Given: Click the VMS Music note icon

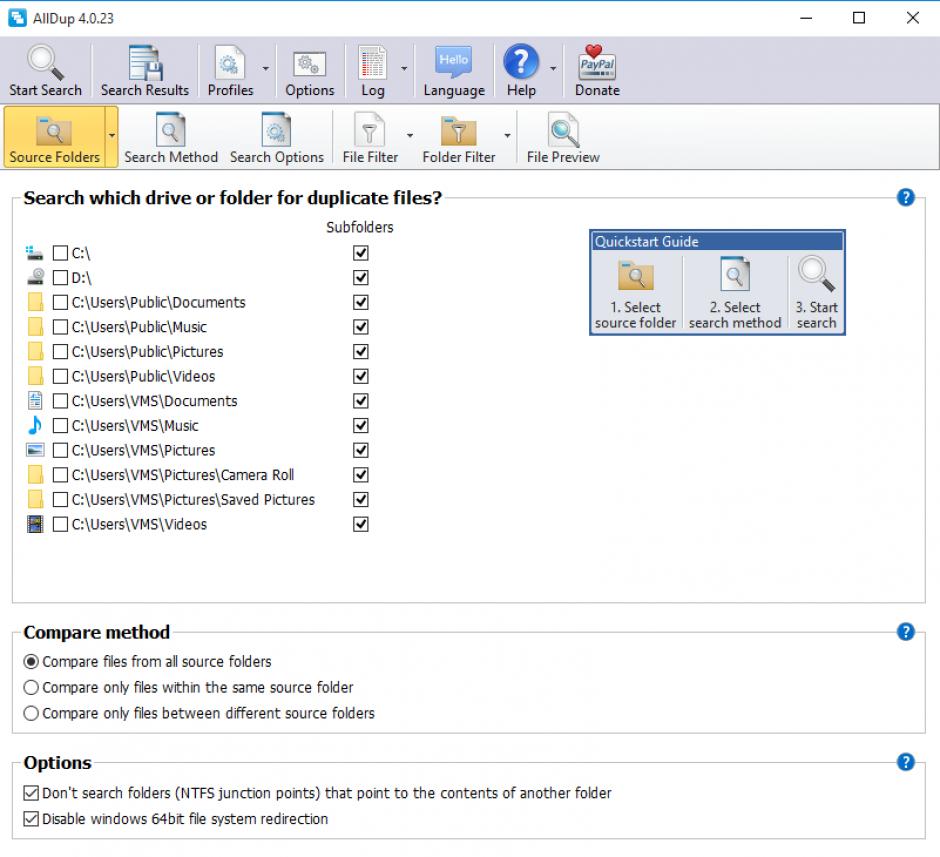Looking at the screenshot, I should coord(35,425).
